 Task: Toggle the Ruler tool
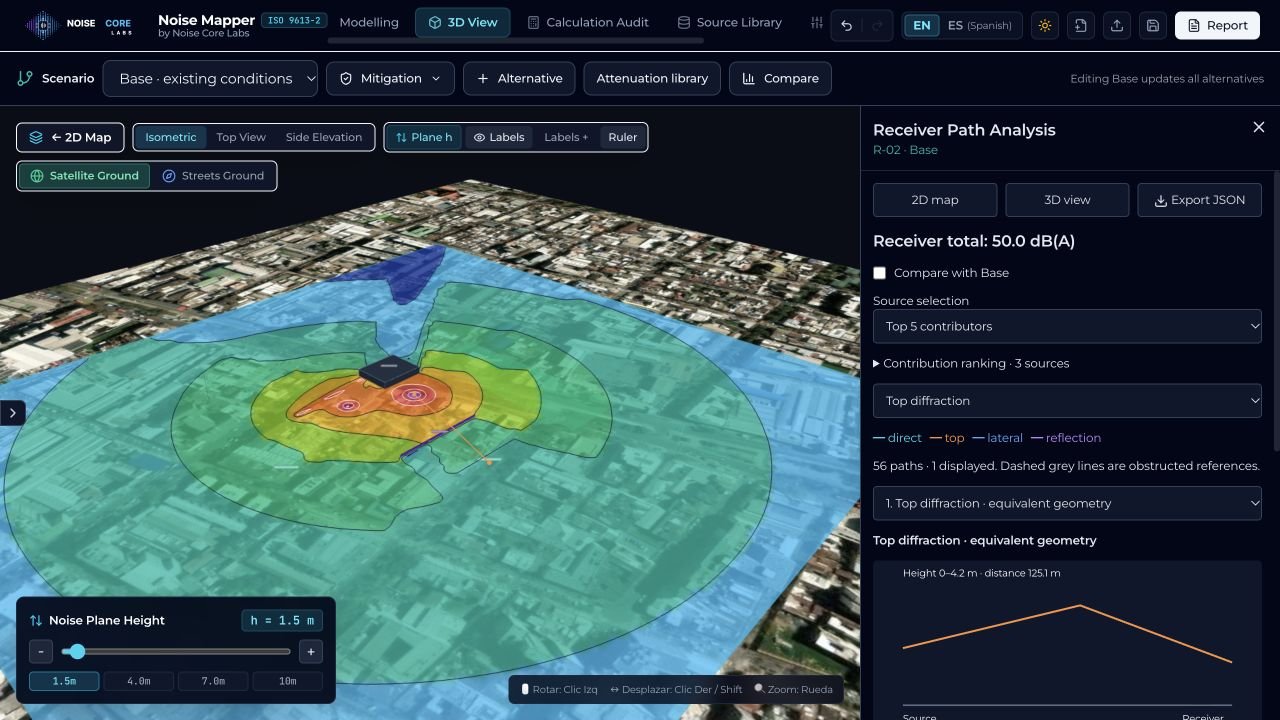[623, 137]
